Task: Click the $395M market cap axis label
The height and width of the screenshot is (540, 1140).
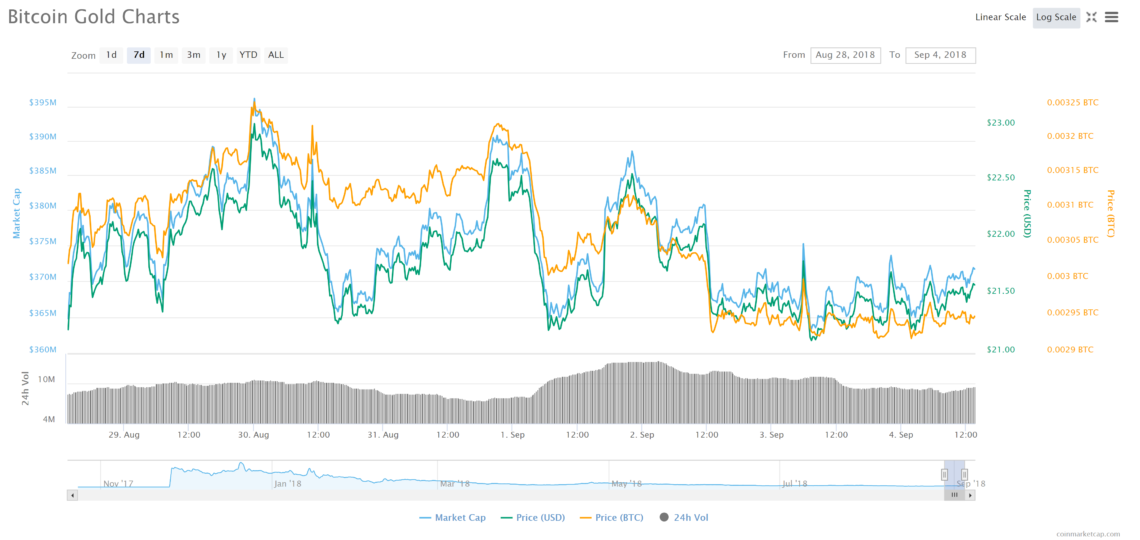Action: 42,102
